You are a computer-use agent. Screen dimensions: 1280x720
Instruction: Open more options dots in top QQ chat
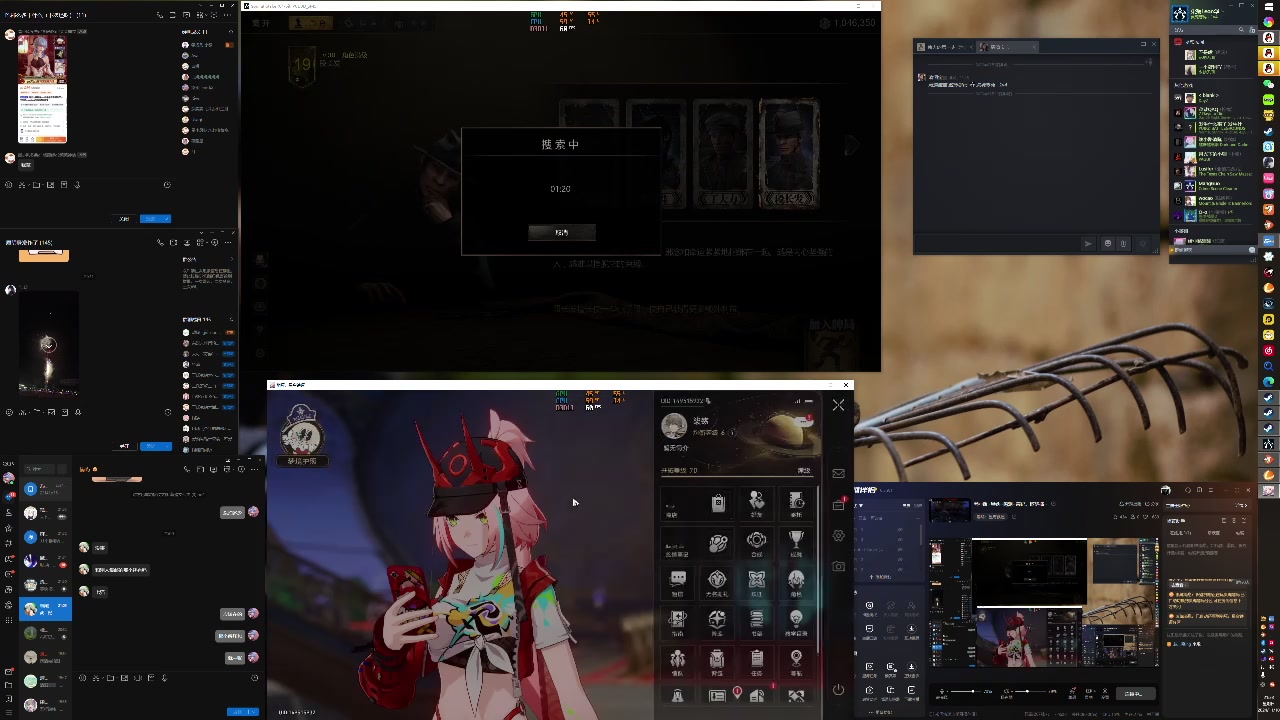(227, 15)
